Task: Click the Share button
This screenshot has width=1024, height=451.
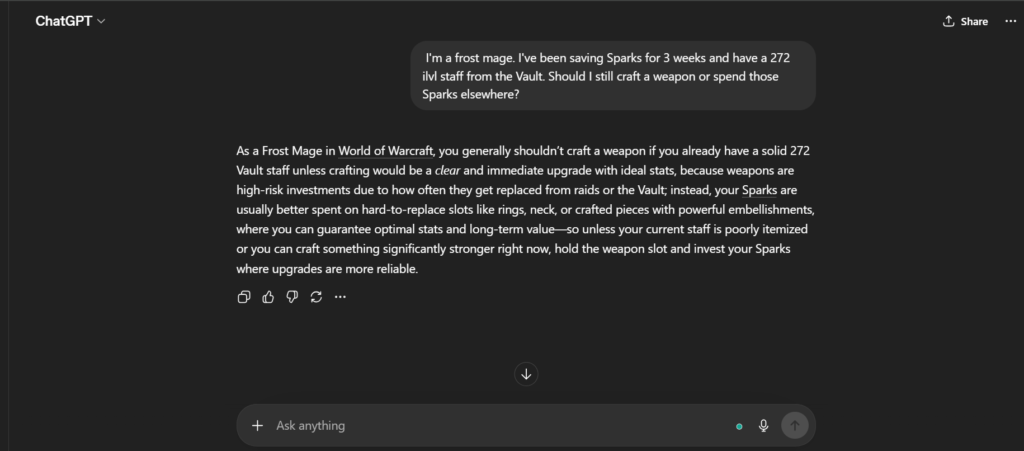Action: (965, 21)
